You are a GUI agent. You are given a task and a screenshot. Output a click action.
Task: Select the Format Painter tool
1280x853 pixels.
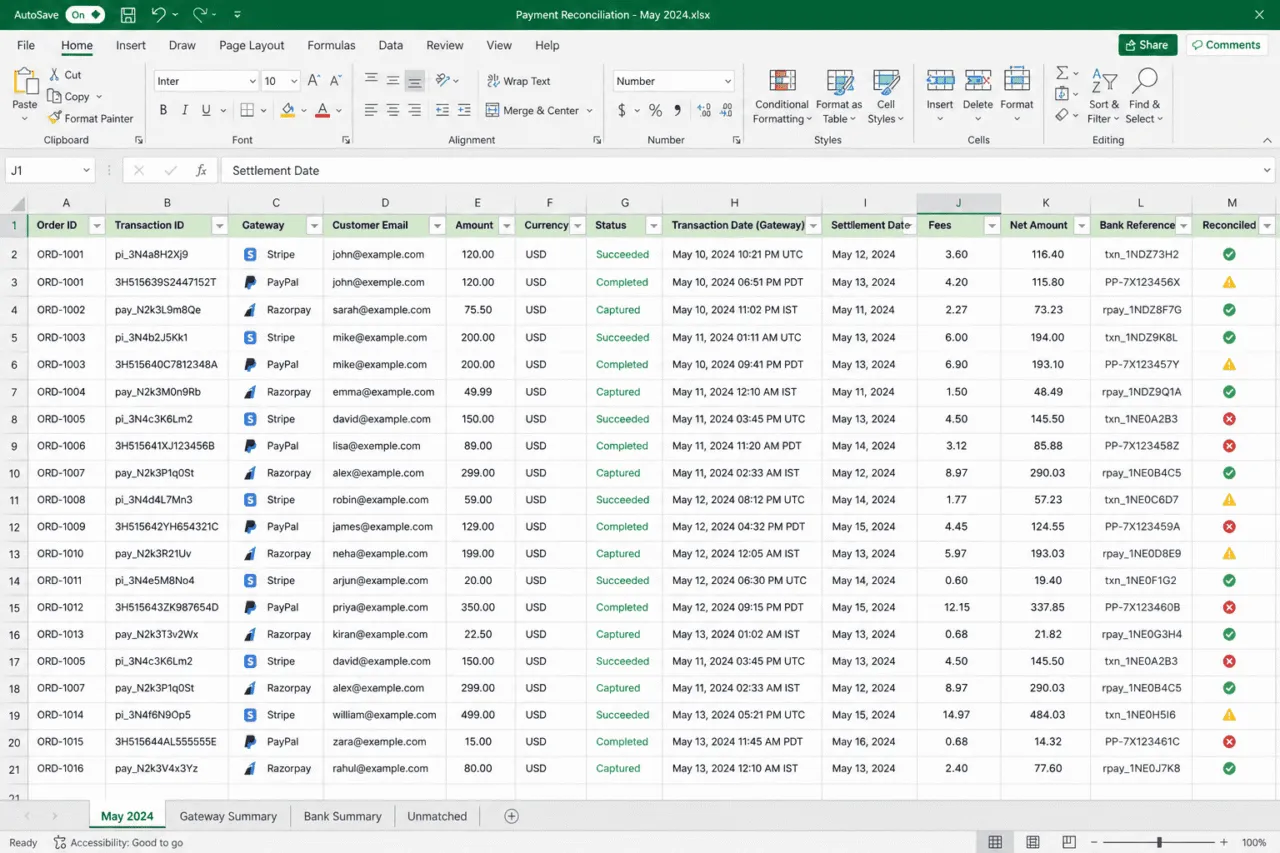(90, 118)
